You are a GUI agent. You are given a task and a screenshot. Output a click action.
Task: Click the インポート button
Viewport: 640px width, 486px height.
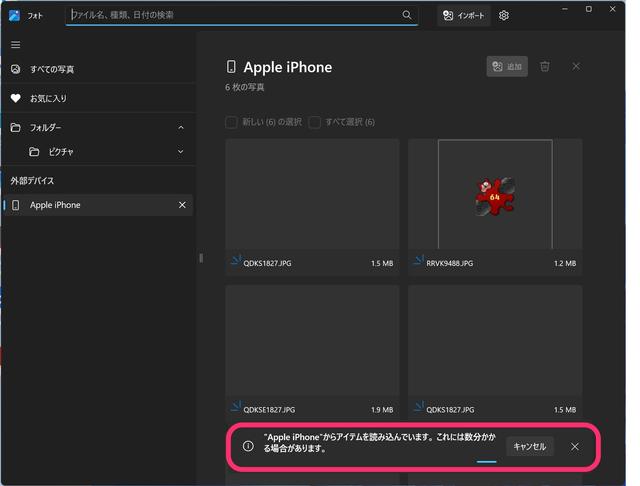463,16
